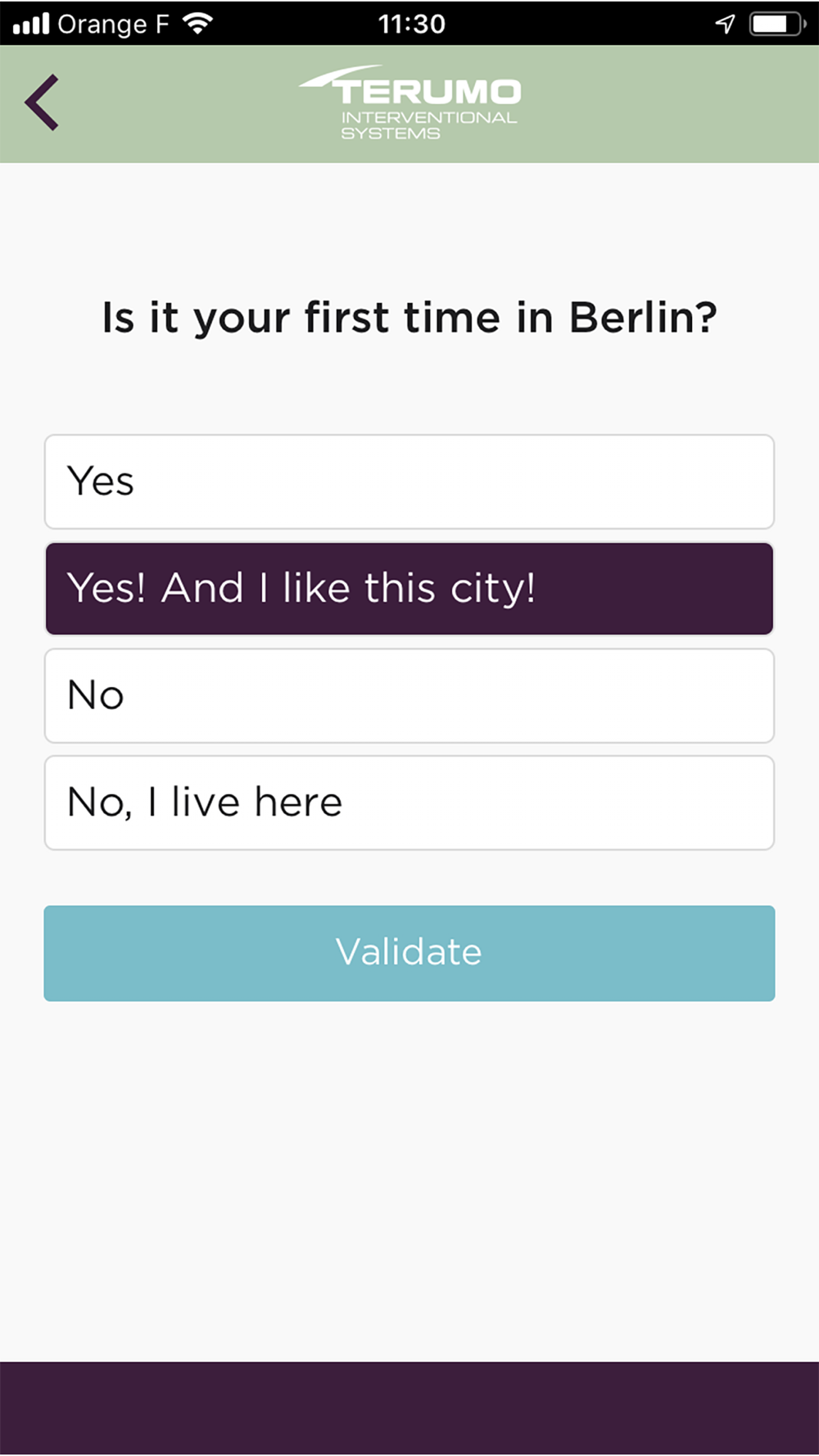Screen dimensions: 819x1456
Task: Submit answer with the Validate button
Action: (x=409, y=953)
